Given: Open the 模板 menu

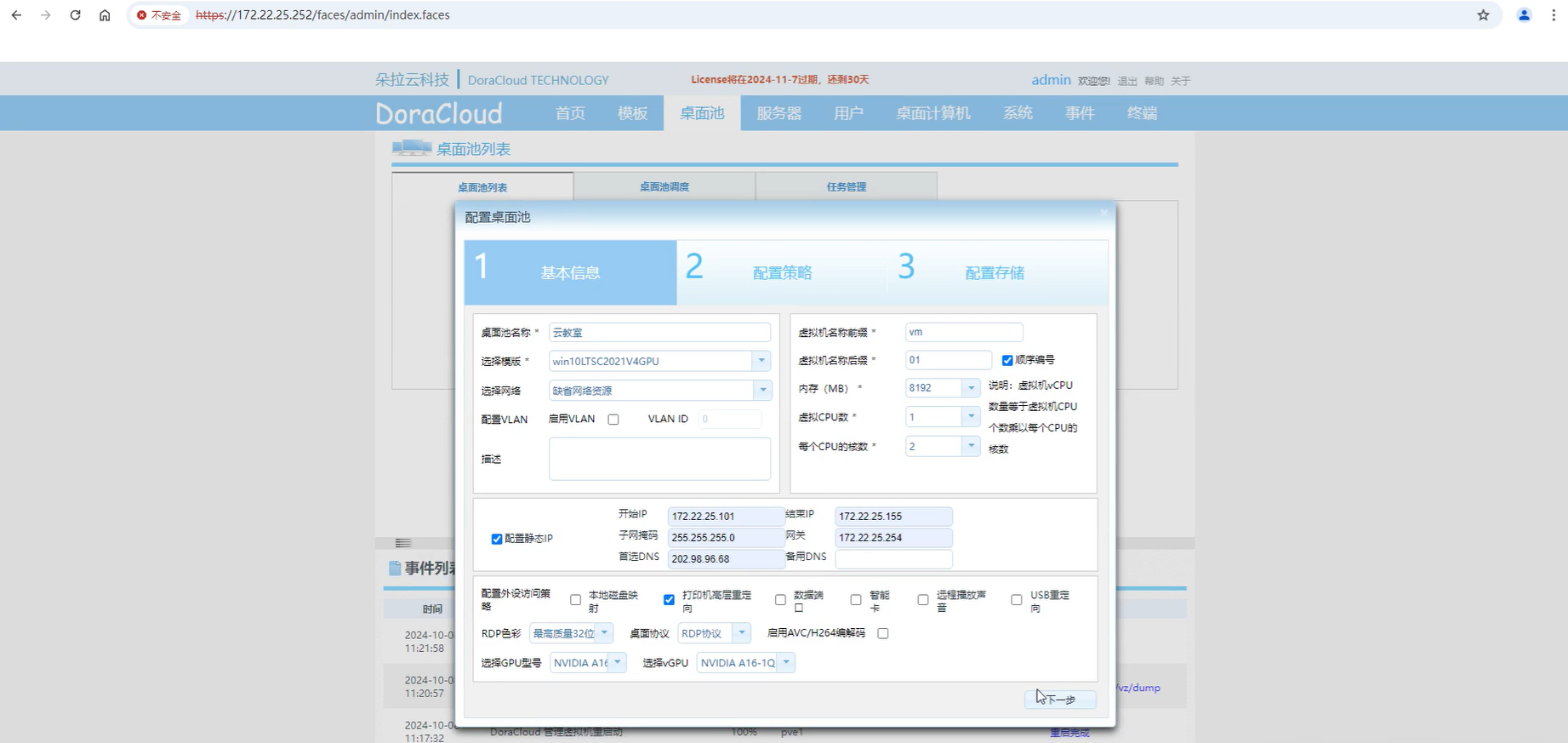Looking at the screenshot, I should 632,113.
